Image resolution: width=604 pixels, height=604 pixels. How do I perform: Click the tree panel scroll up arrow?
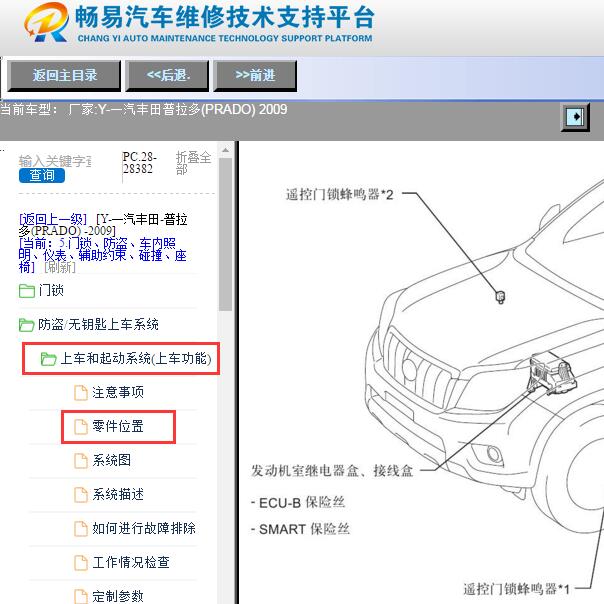pyautogui.click(x=225, y=150)
